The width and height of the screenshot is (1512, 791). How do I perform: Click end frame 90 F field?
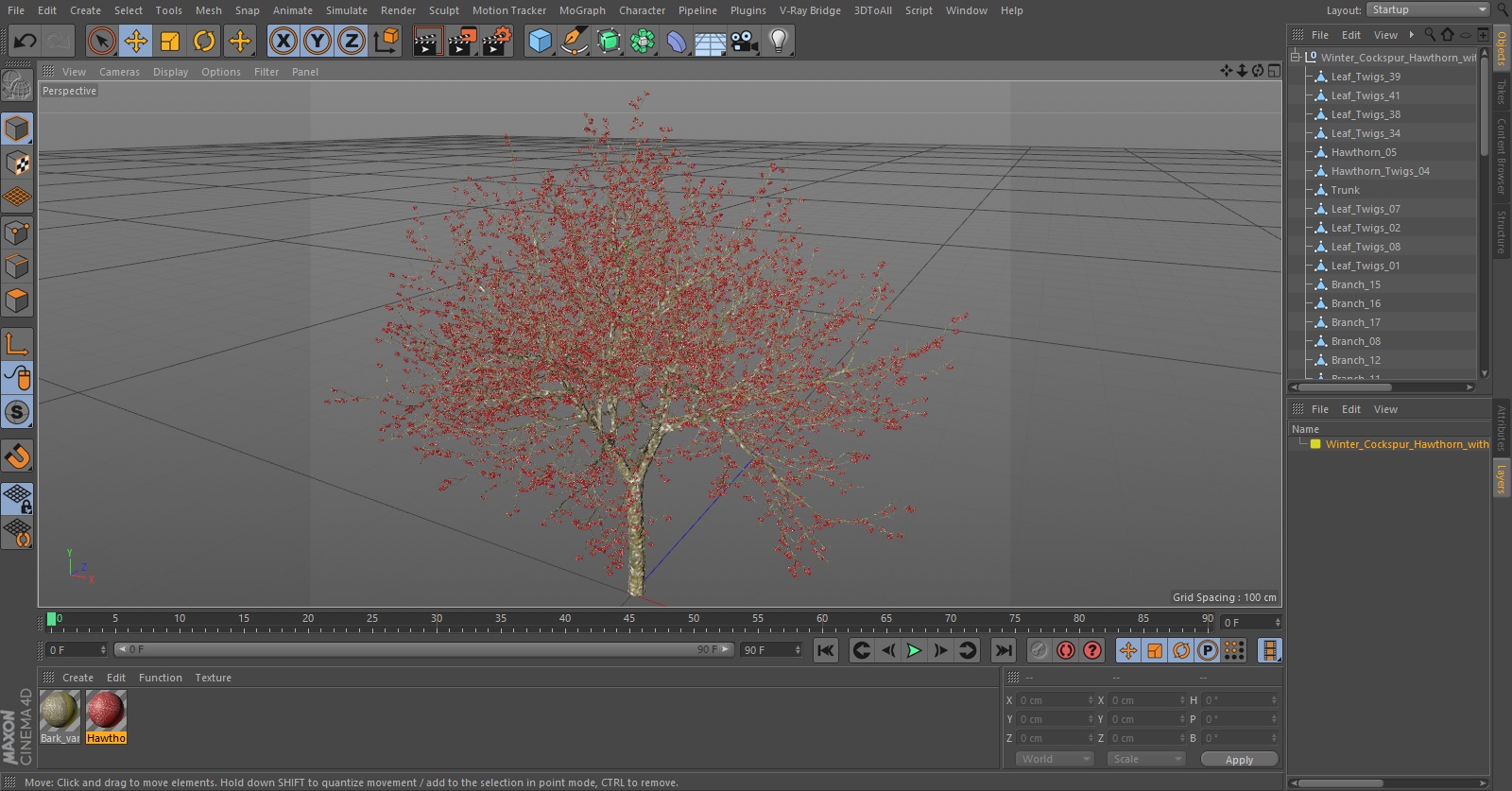(x=771, y=650)
